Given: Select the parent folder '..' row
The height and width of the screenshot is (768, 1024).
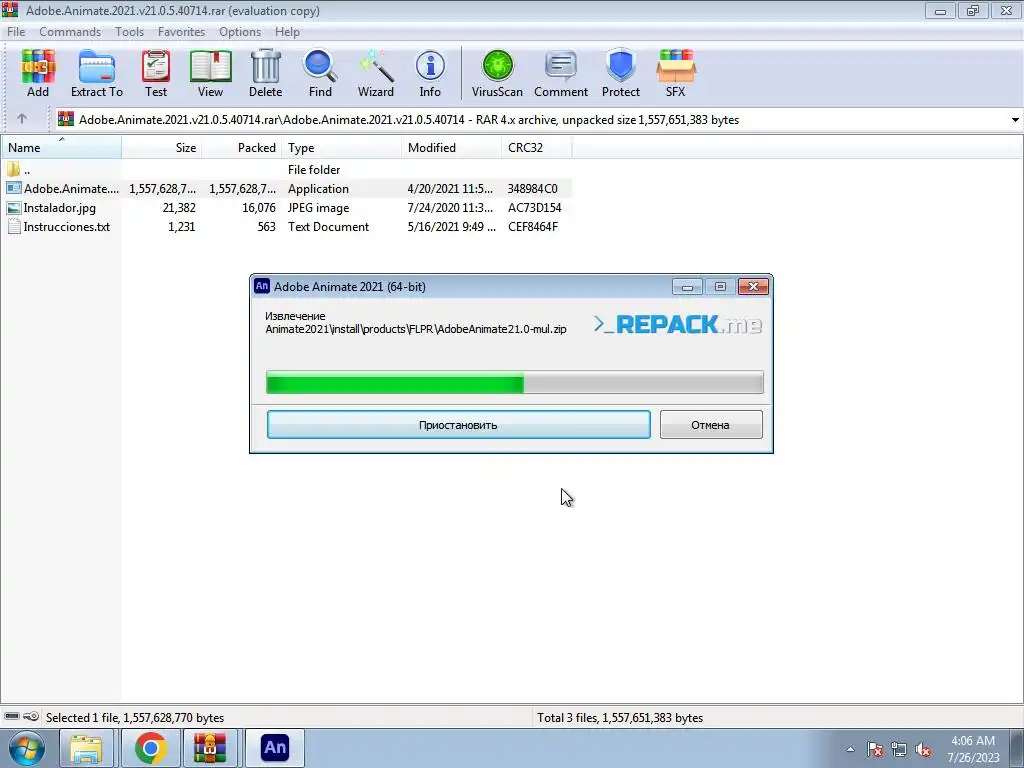Looking at the screenshot, I should point(287,169).
